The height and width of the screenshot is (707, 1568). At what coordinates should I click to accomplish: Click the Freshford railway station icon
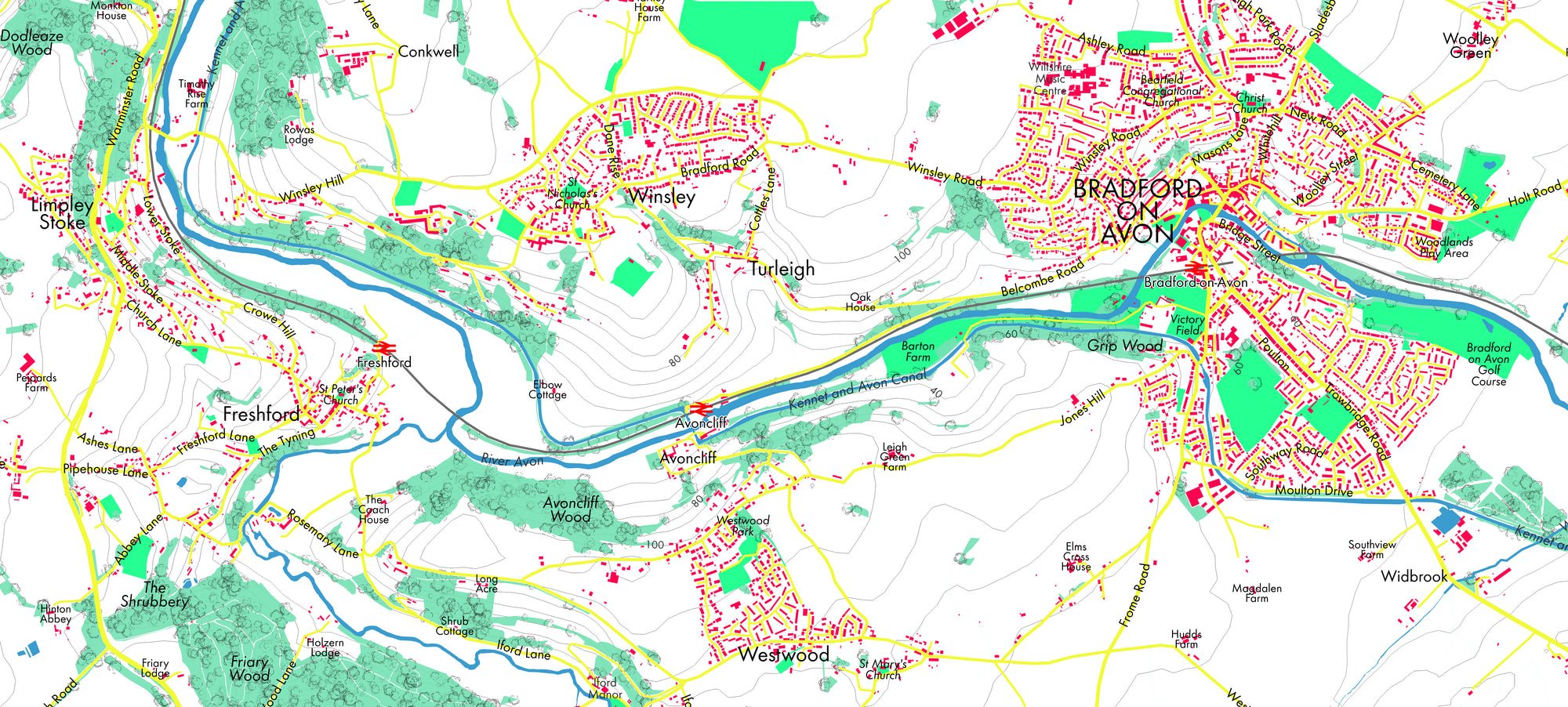(x=384, y=347)
